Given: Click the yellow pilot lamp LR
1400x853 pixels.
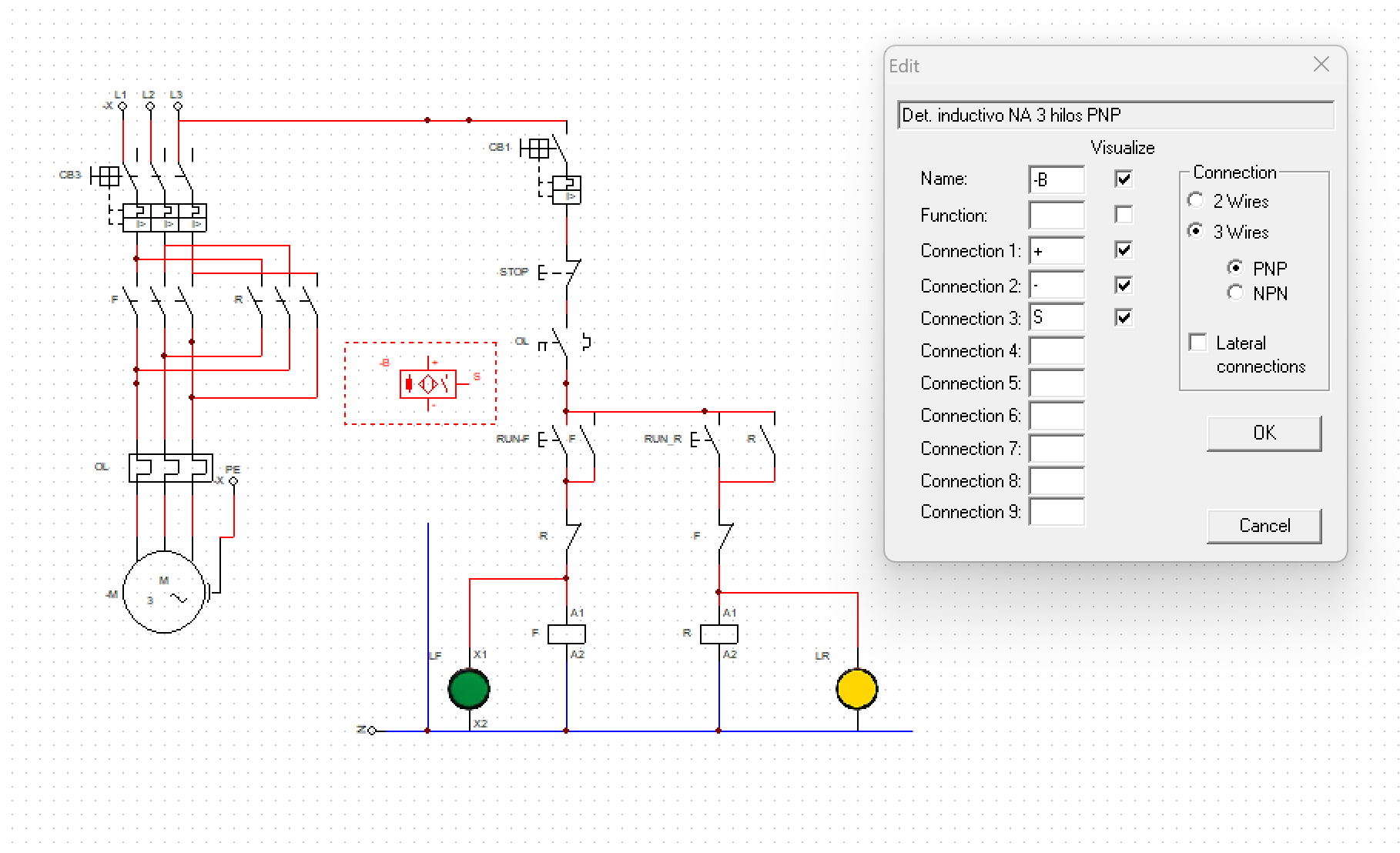Looking at the screenshot, I should click(x=856, y=688).
